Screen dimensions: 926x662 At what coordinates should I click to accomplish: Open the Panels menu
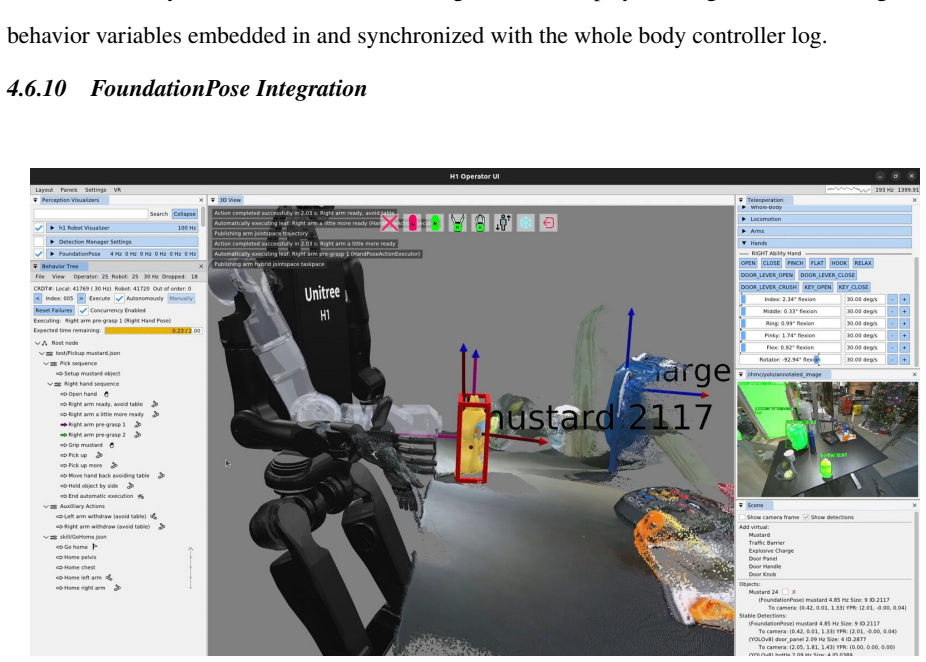point(69,190)
